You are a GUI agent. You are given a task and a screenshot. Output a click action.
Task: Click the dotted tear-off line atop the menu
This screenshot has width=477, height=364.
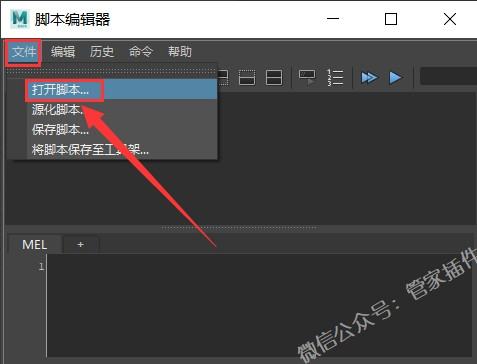[112, 71]
